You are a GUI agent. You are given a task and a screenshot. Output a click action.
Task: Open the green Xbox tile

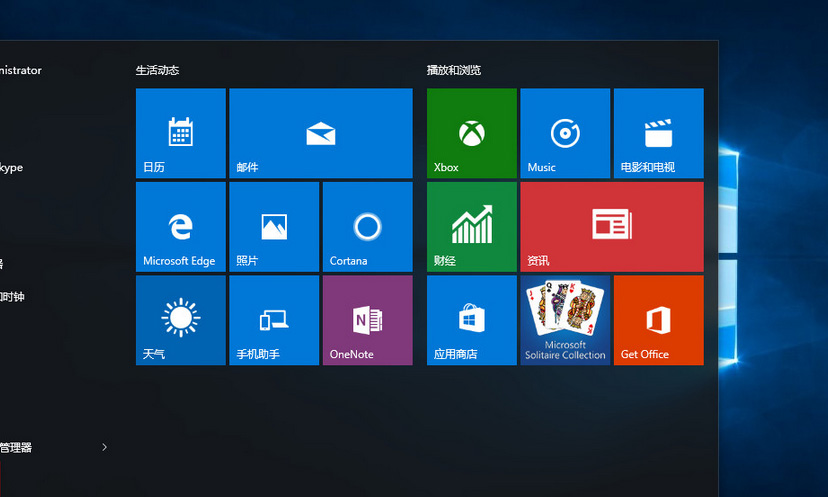coord(472,133)
